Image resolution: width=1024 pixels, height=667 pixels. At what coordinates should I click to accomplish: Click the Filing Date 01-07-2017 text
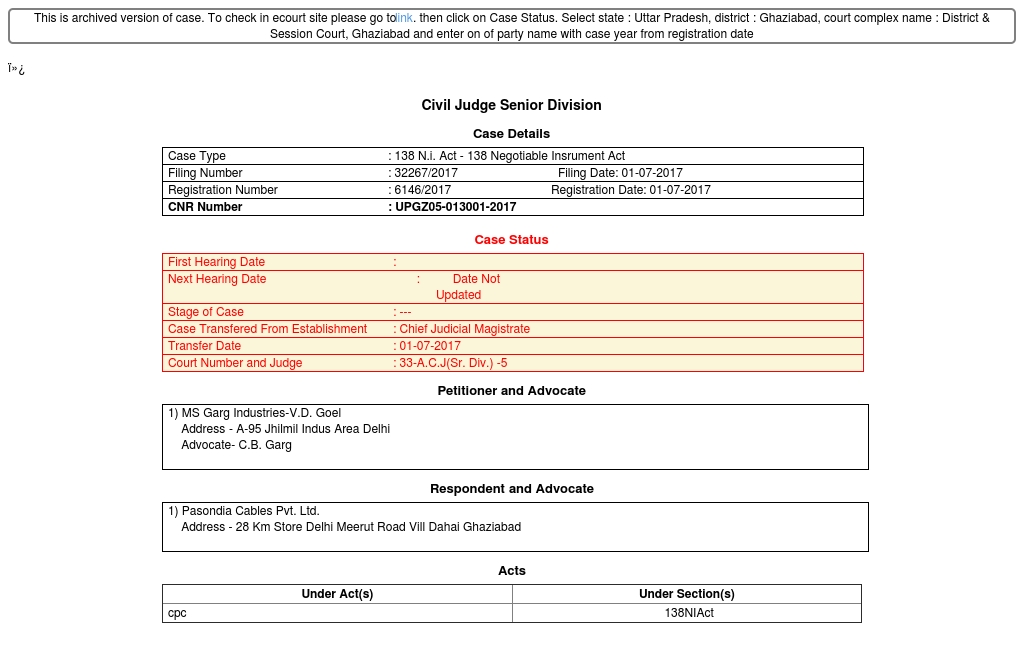click(620, 173)
